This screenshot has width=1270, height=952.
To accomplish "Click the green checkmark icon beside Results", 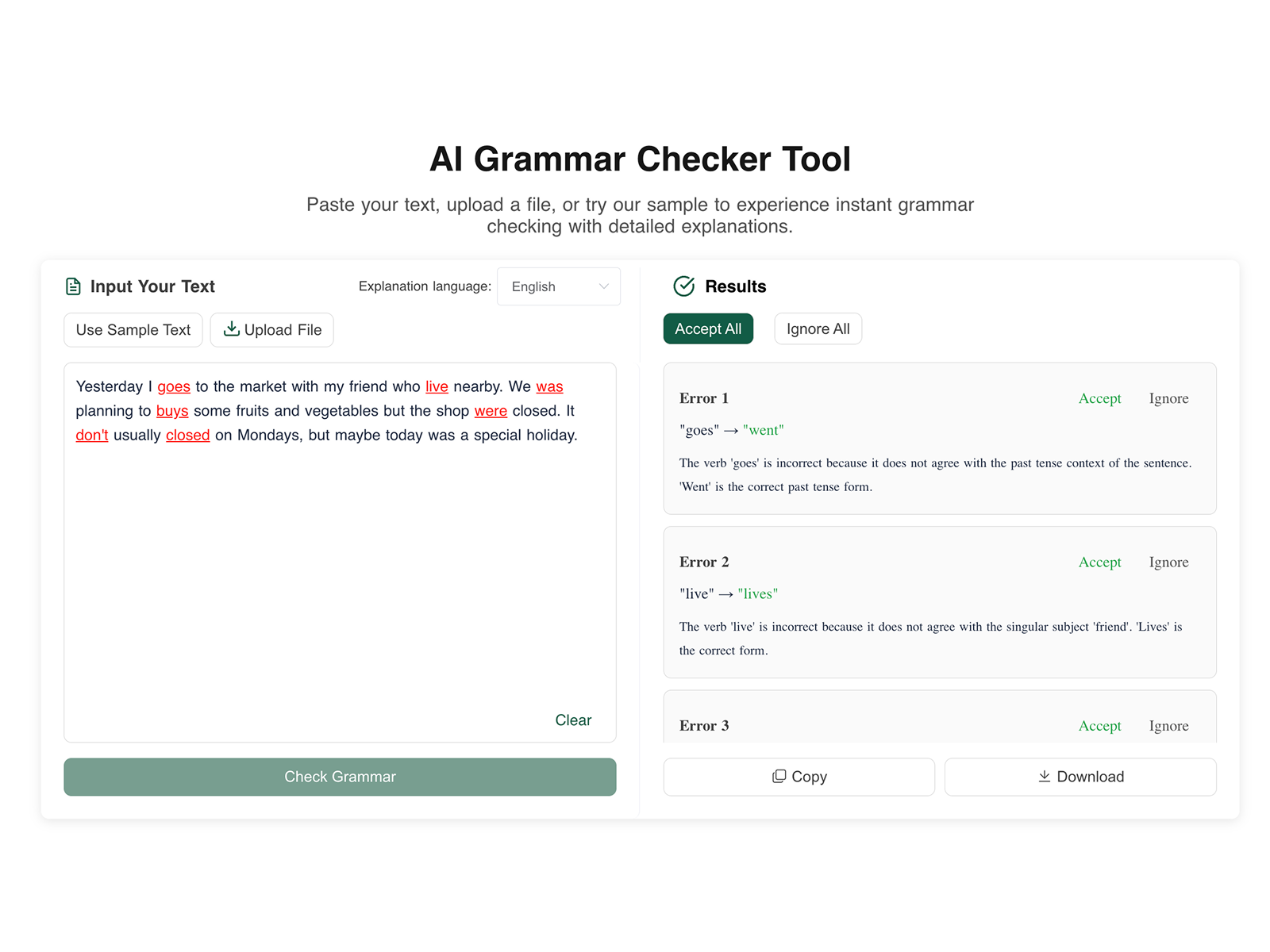I will [x=683, y=286].
